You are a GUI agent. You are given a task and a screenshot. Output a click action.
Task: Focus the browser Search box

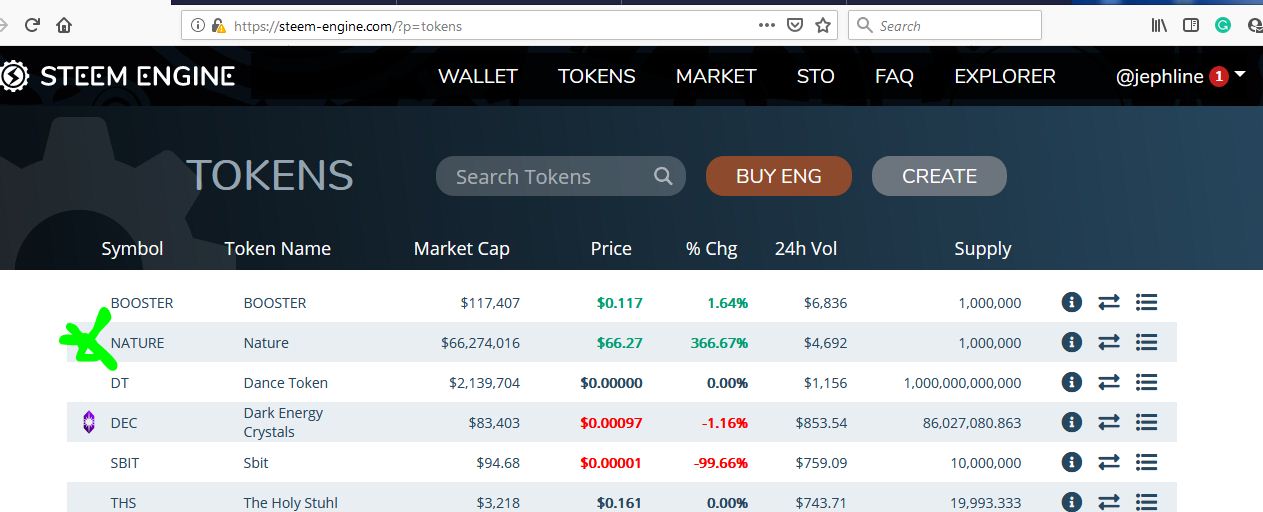(945, 26)
